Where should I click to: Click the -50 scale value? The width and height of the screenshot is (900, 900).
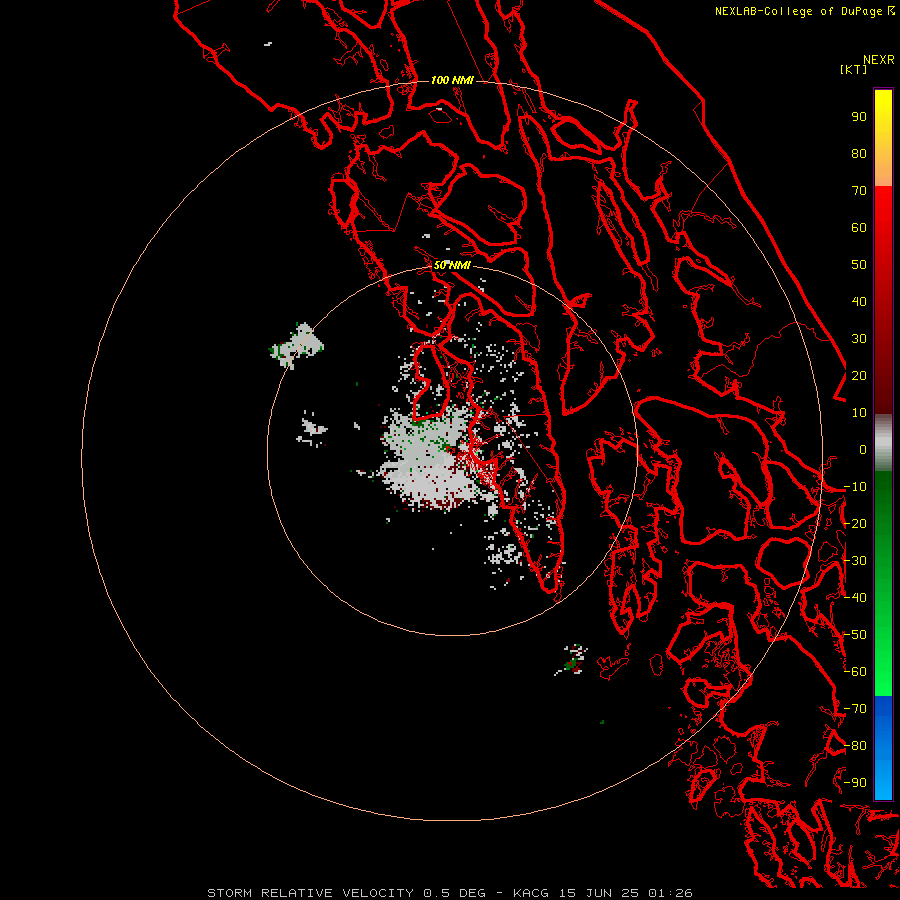point(855,635)
